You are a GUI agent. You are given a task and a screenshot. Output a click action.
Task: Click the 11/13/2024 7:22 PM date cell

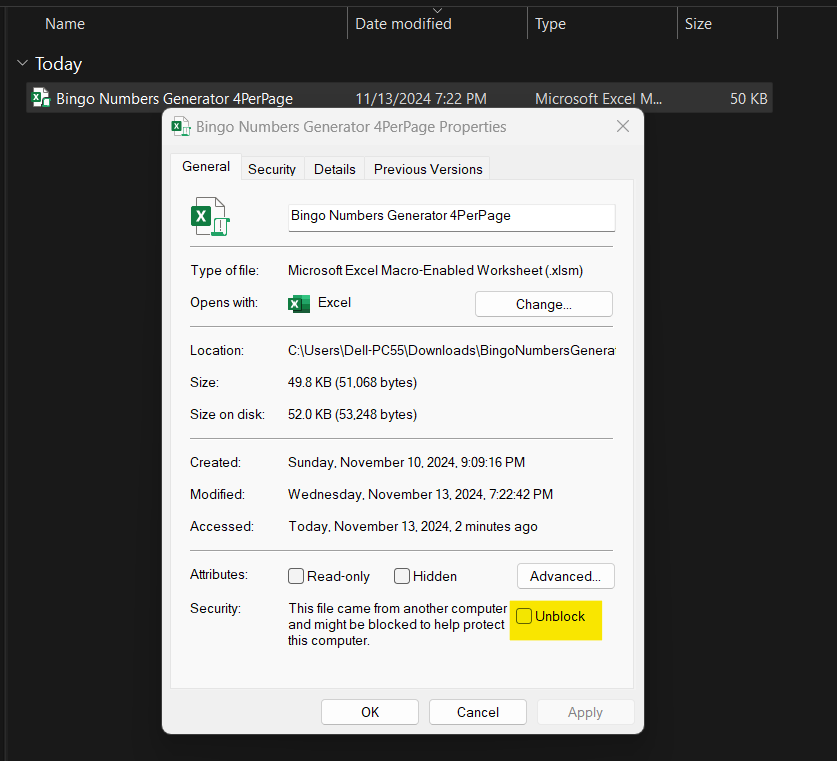[x=421, y=99]
